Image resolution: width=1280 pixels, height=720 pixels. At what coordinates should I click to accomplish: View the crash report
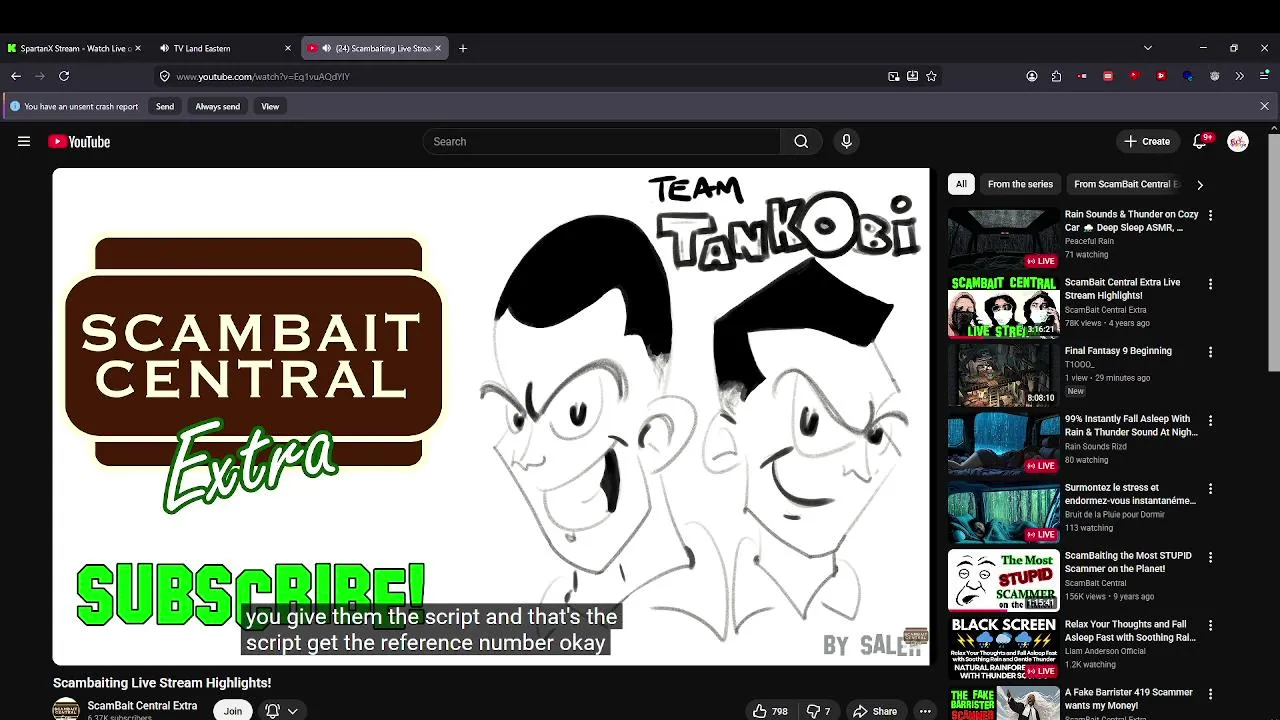(270, 106)
